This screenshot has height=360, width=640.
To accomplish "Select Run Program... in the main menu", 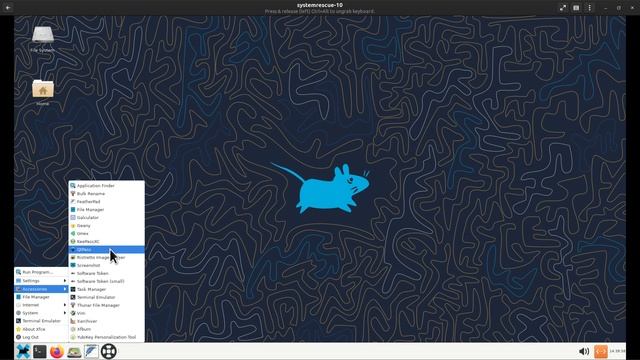I will click(41, 272).
